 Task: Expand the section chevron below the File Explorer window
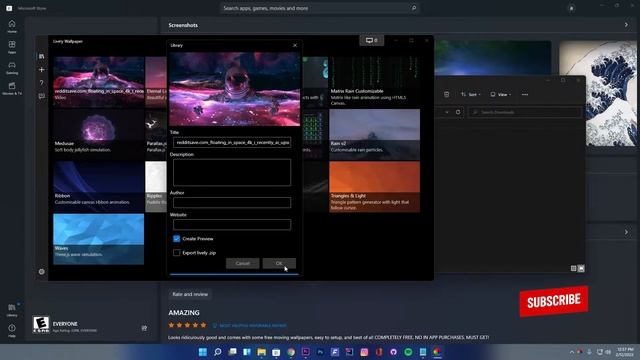626,232
